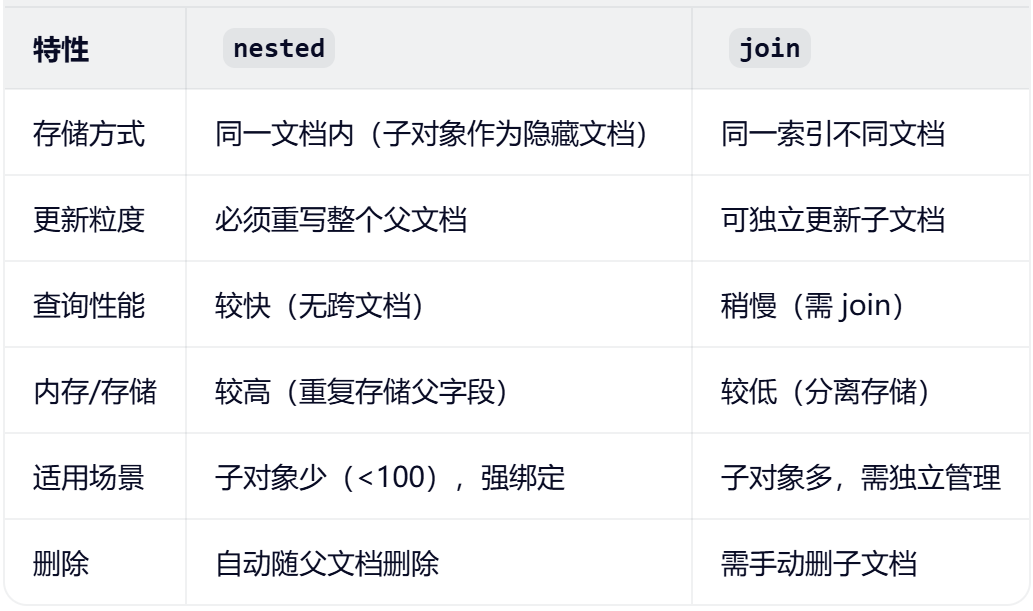Click the nested code label in header

[279, 49]
